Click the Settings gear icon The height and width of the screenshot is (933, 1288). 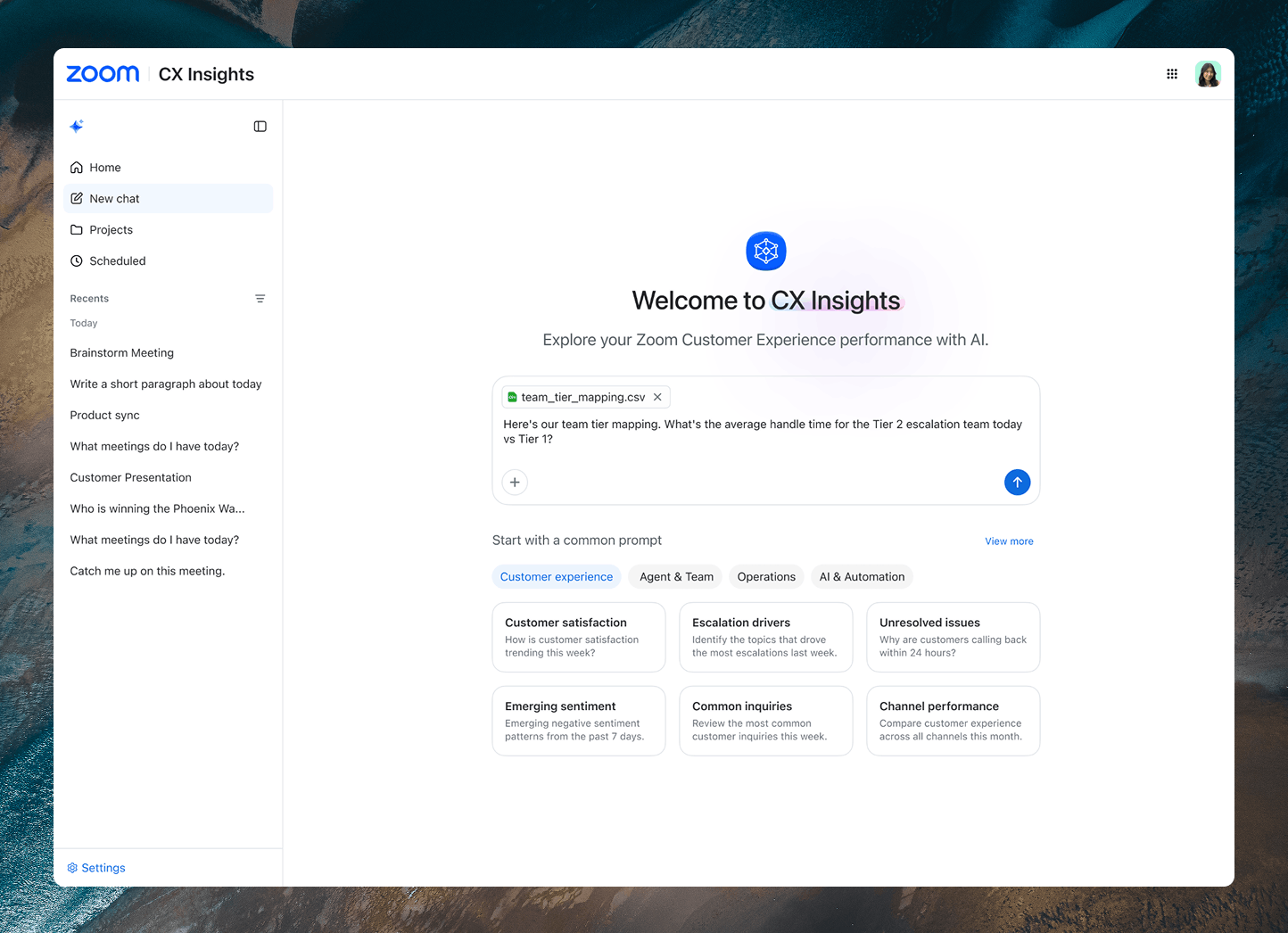click(x=72, y=868)
